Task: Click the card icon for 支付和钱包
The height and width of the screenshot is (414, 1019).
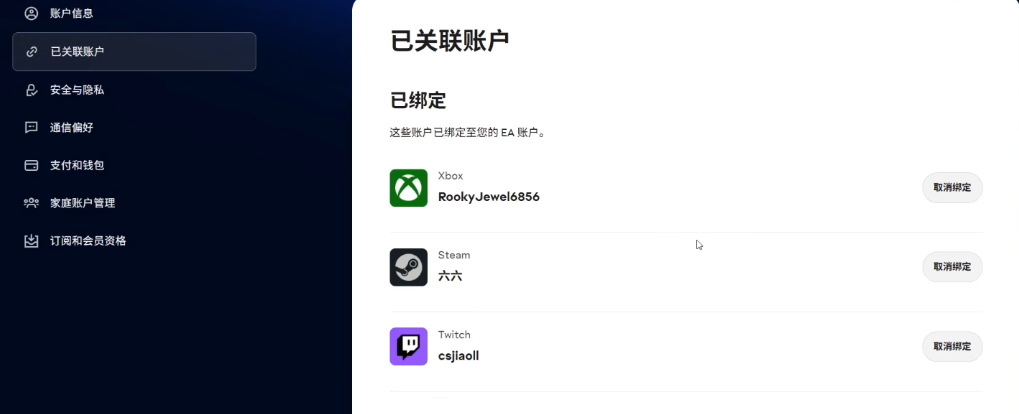Action: 31,165
